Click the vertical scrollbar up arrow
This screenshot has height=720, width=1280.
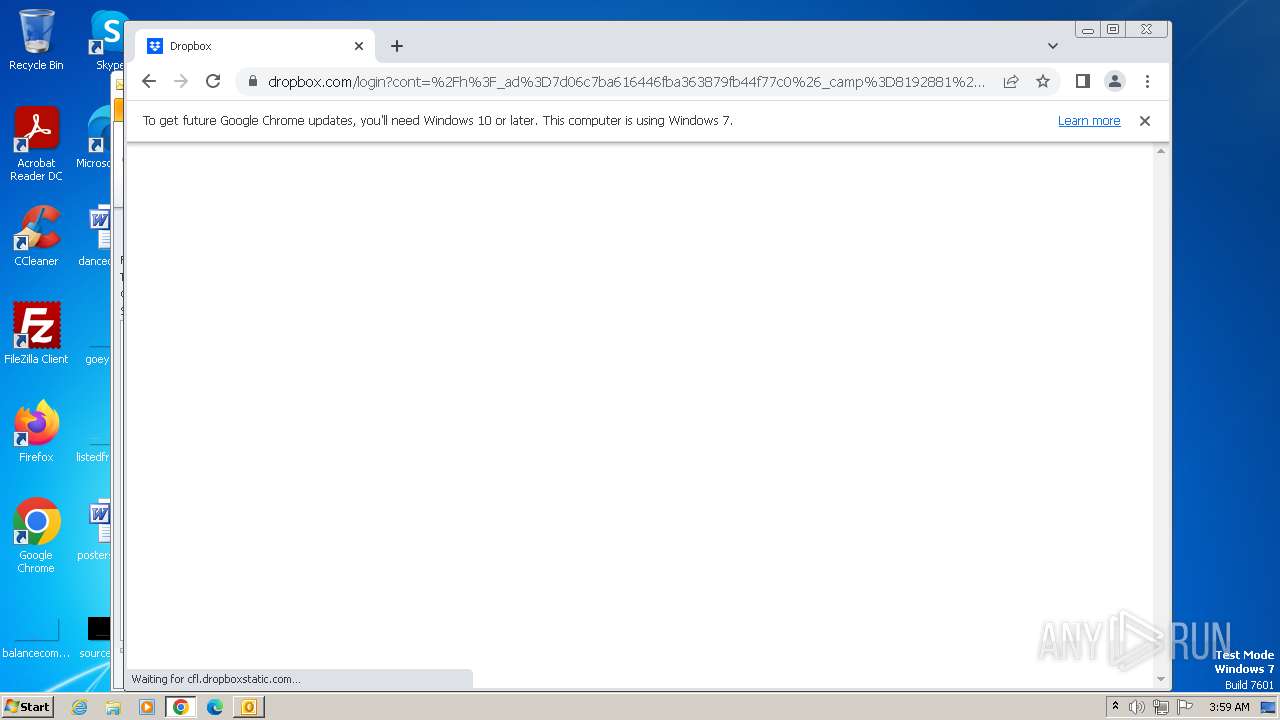click(1161, 151)
